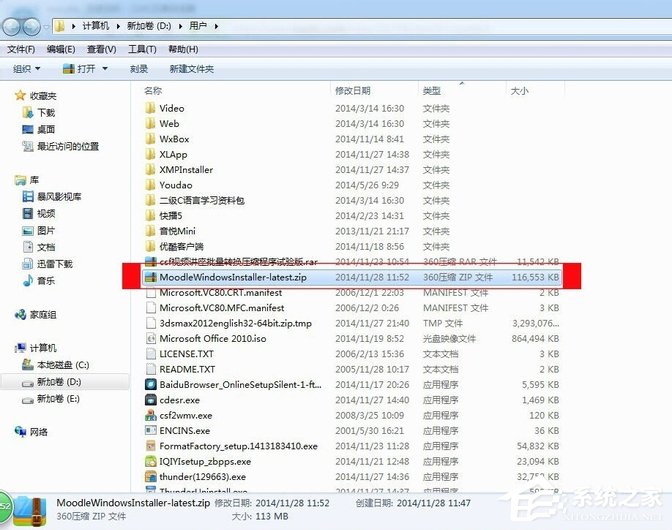Open the Video folder icon
The height and width of the screenshot is (530, 672).
coord(150,108)
